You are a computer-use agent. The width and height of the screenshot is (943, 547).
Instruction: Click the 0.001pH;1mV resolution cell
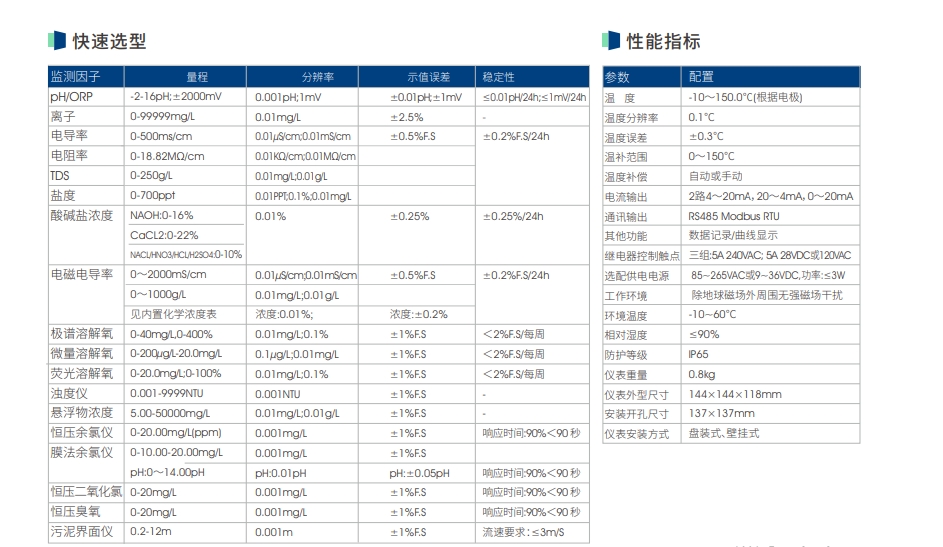[288, 97]
